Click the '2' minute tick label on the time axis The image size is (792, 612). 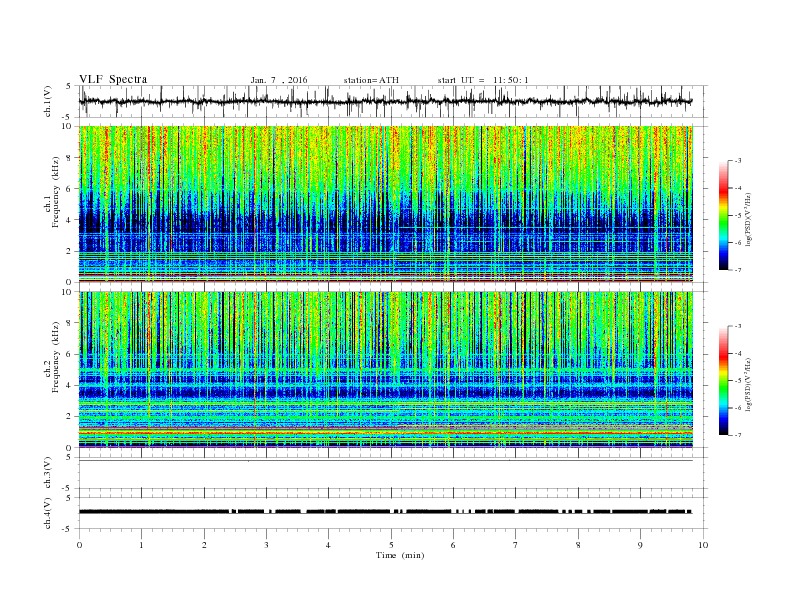click(x=204, y=545)
